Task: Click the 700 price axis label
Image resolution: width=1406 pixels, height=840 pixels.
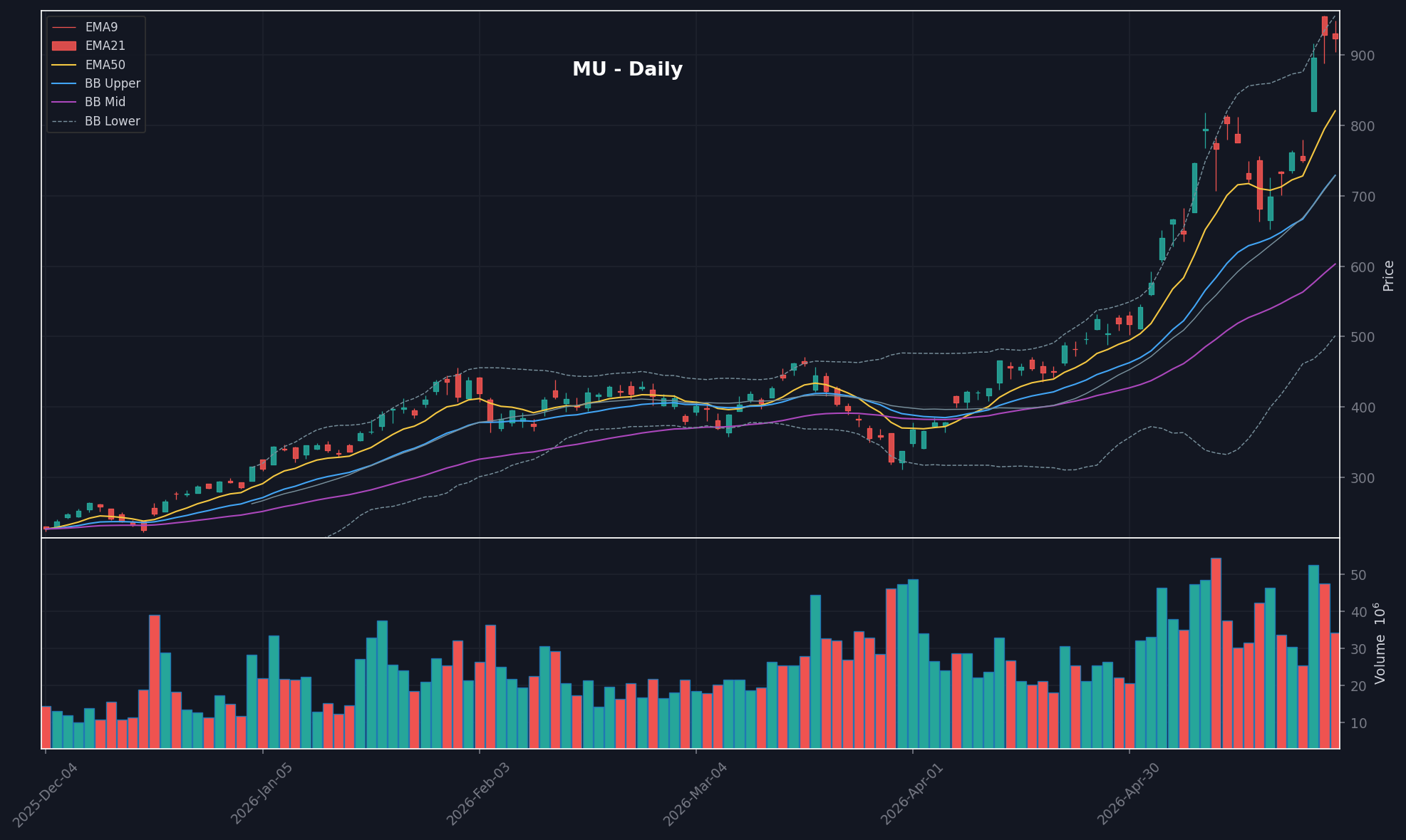Action: point(1363,197)
